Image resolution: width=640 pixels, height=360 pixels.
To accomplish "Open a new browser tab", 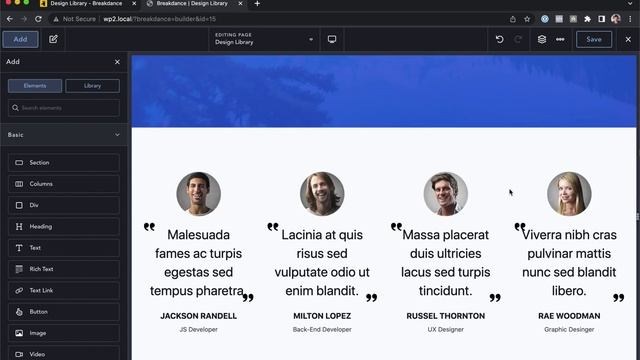I will [x=257, y=4].
